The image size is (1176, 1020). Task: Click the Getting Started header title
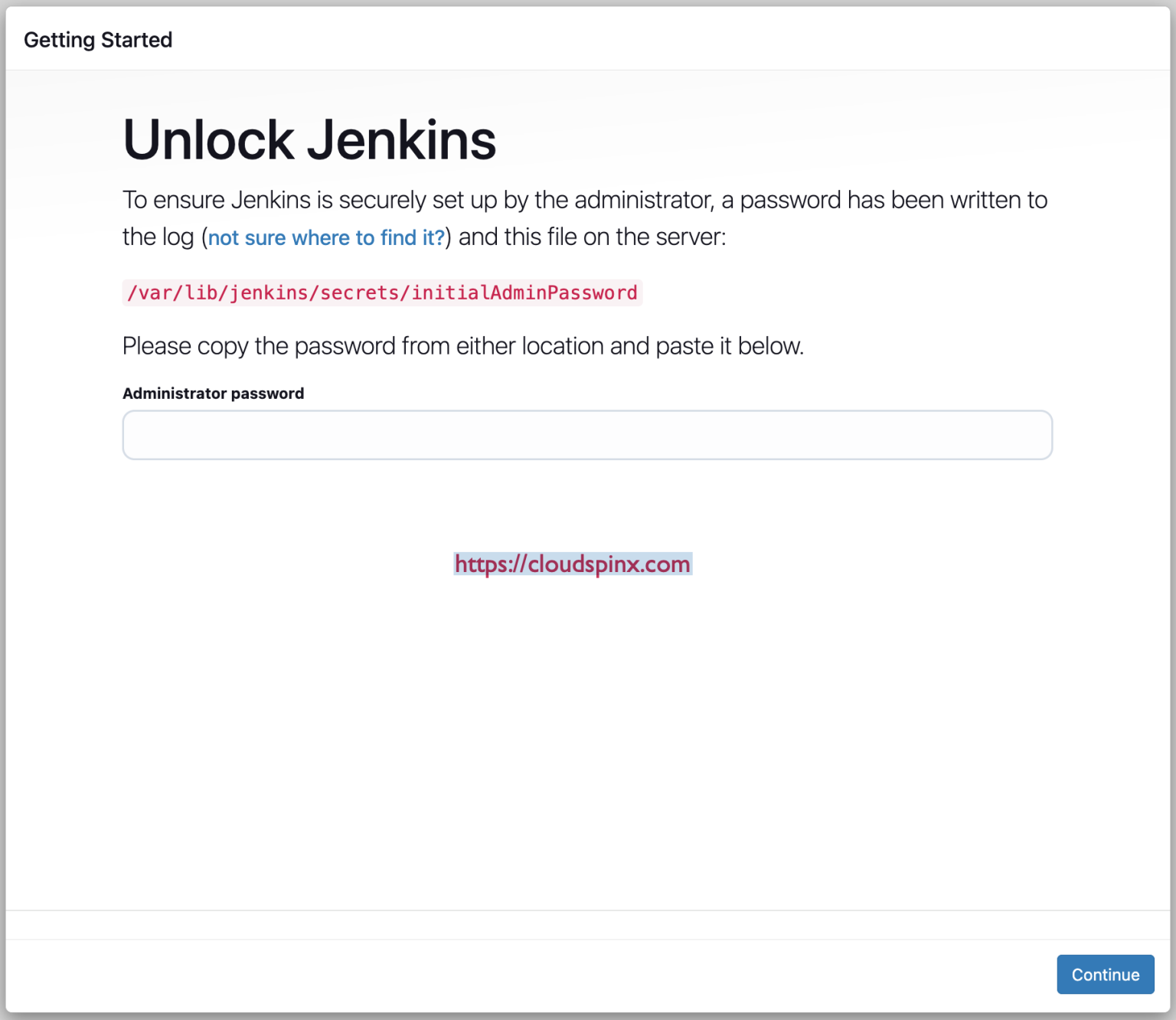pyautogui.click(x=99, y=39)
